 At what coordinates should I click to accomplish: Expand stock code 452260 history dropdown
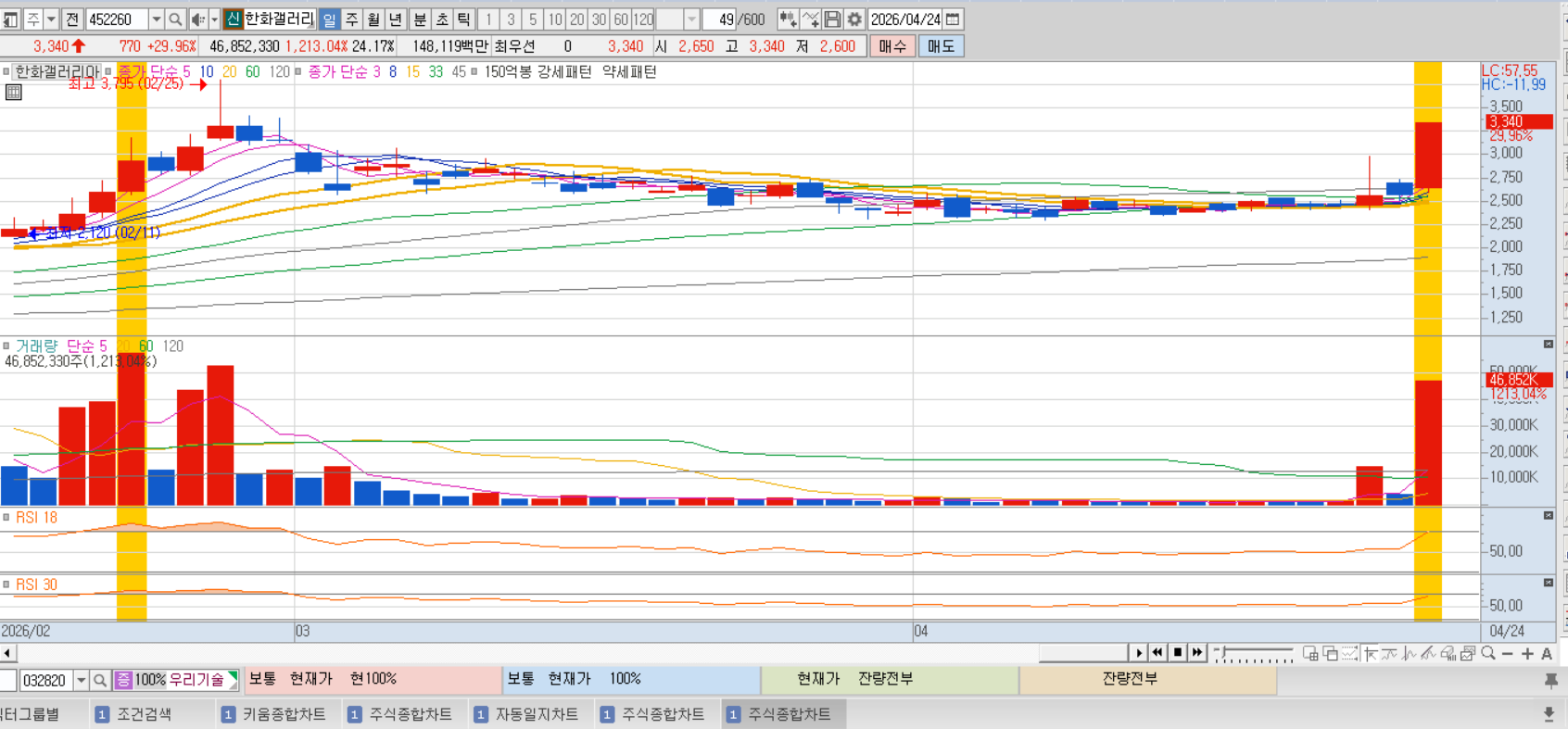(157, 19)
